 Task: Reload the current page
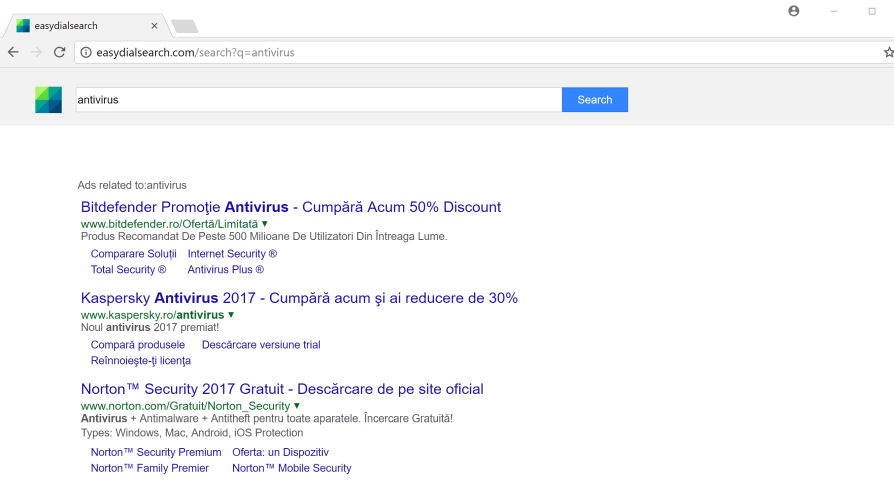click(59, 52)
